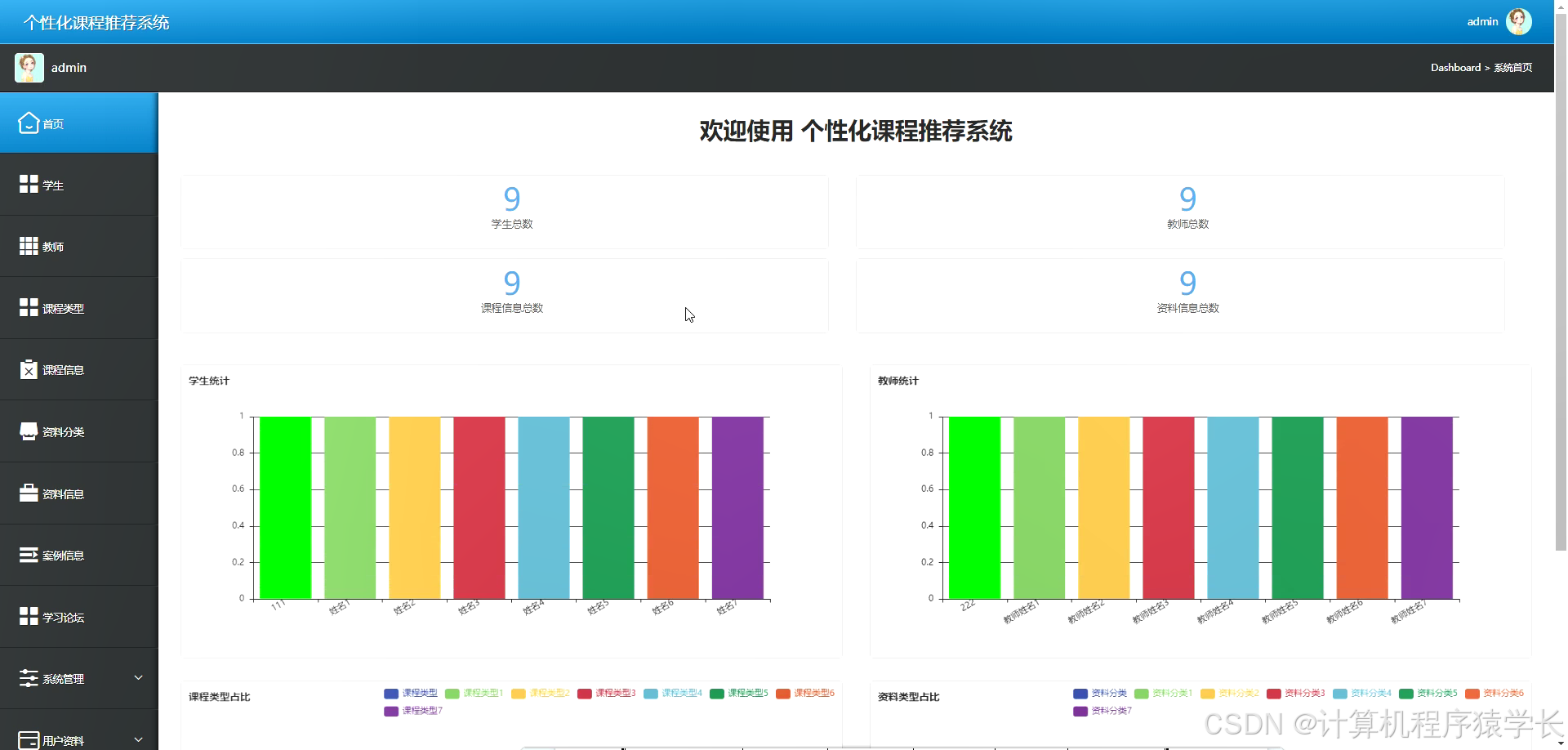Screen dimensions: 1568x750
Task: Click the admin username in top-right header
Action: (1482, 21)
